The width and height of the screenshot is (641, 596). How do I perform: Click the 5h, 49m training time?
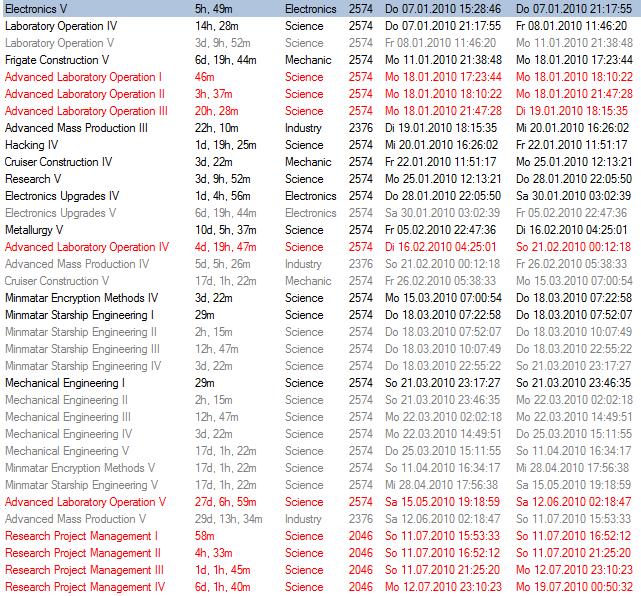click(214, 9)
